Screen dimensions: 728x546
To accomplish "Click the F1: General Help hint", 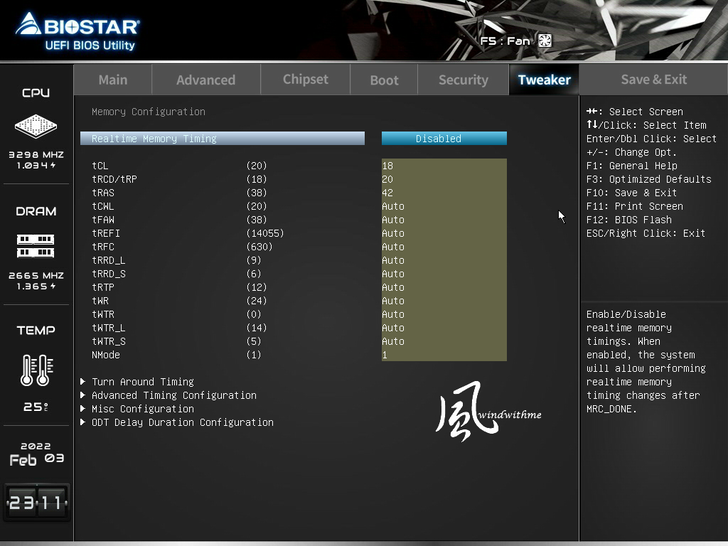I will point(631,166).
